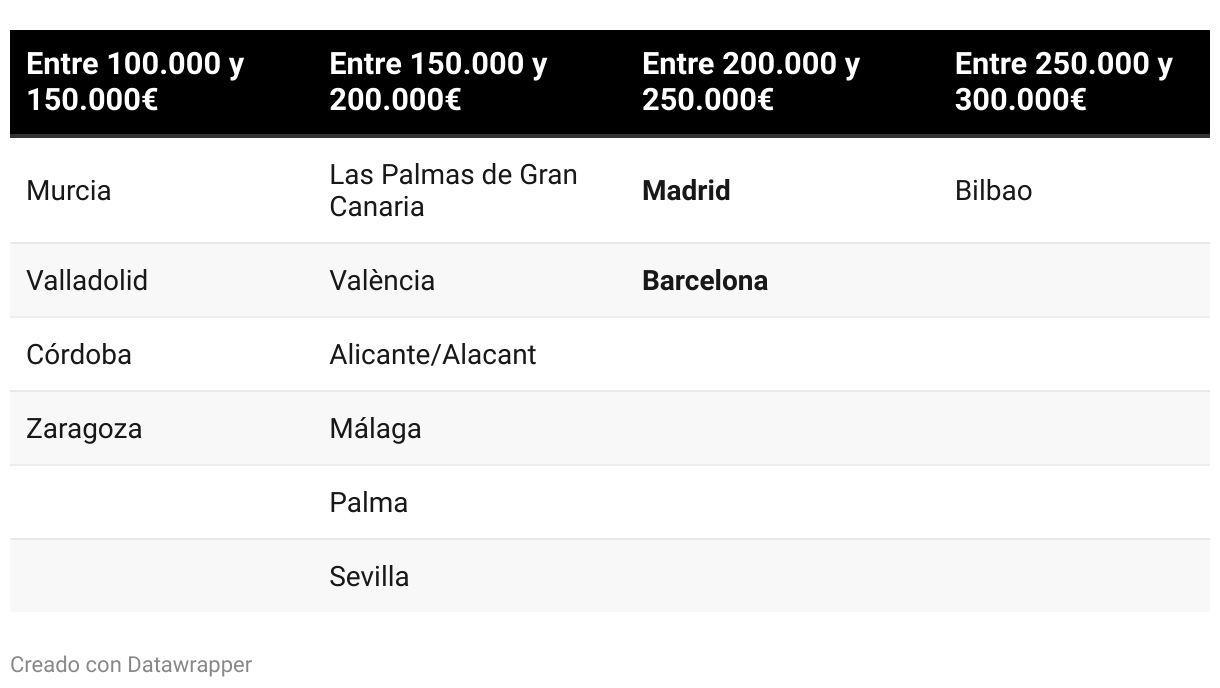
Task: Click 'Las Palmas de Gran Canaria' cell
Action: 453,191
